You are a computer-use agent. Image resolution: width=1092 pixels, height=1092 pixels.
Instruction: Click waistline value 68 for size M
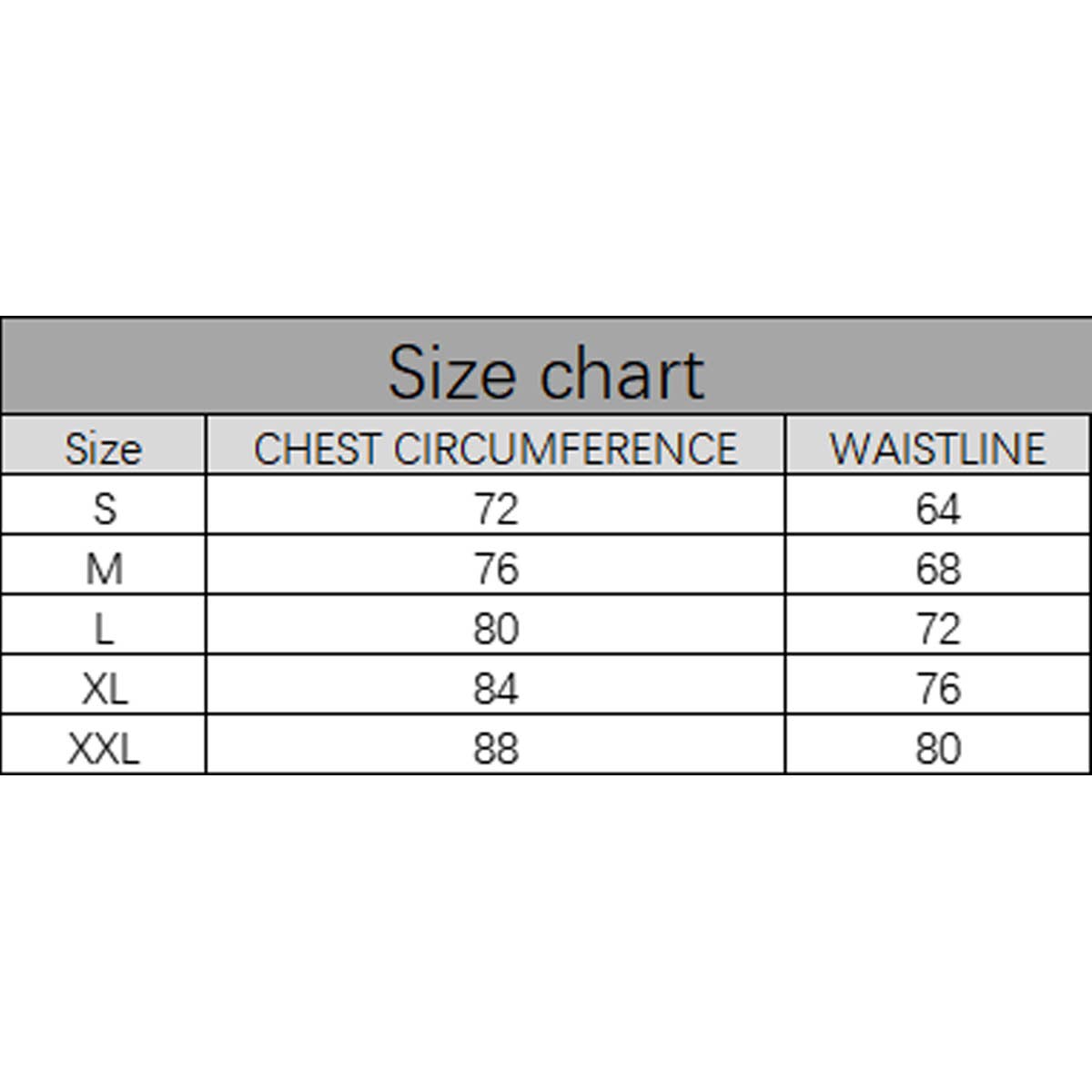click(x=938, y=569)
